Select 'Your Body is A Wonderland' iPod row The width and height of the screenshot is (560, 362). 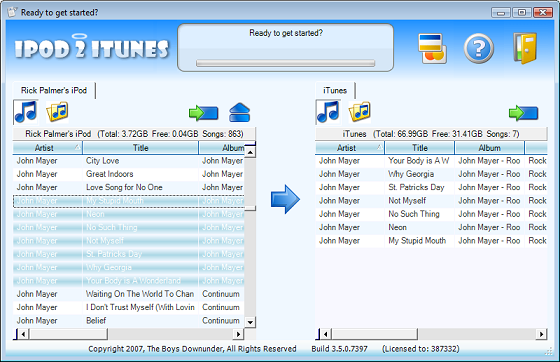coord(129,281)
